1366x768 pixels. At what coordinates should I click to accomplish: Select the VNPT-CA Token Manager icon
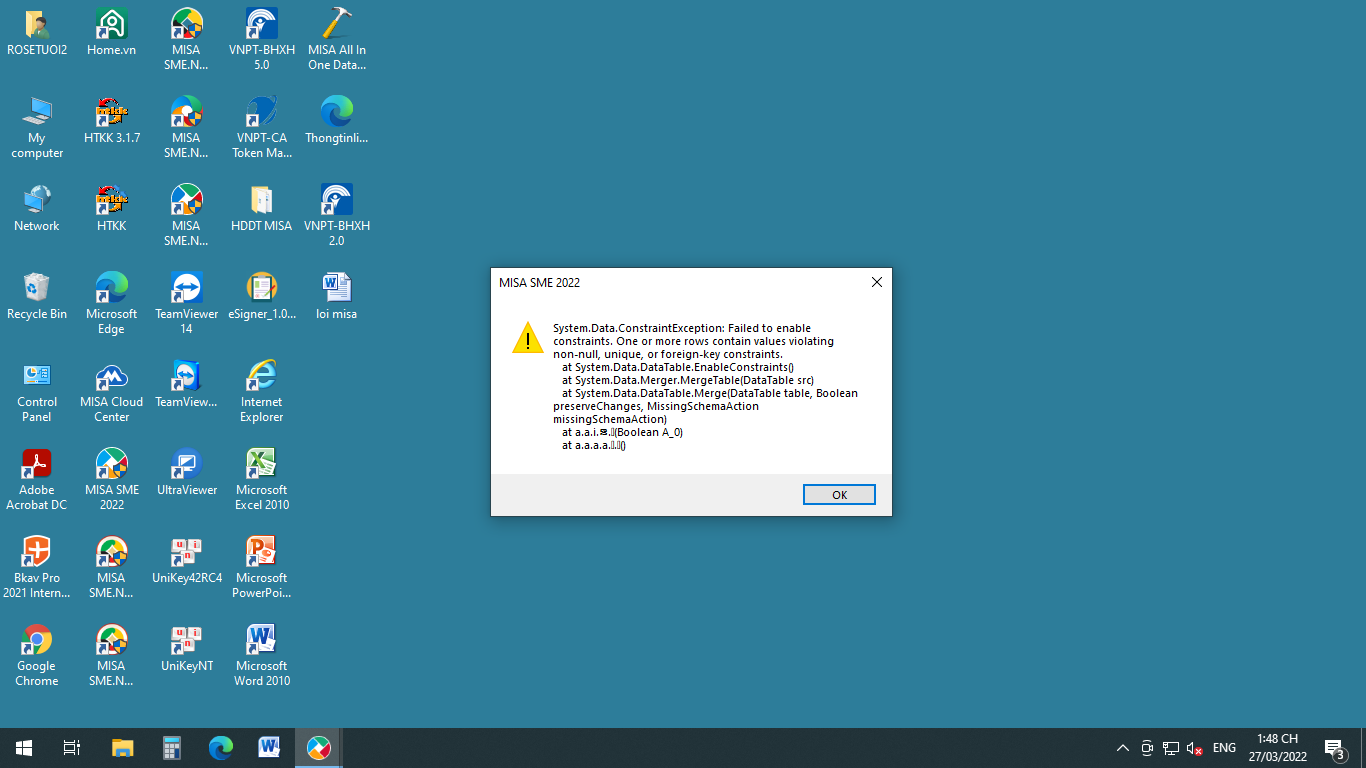click(x=262, y=128)
